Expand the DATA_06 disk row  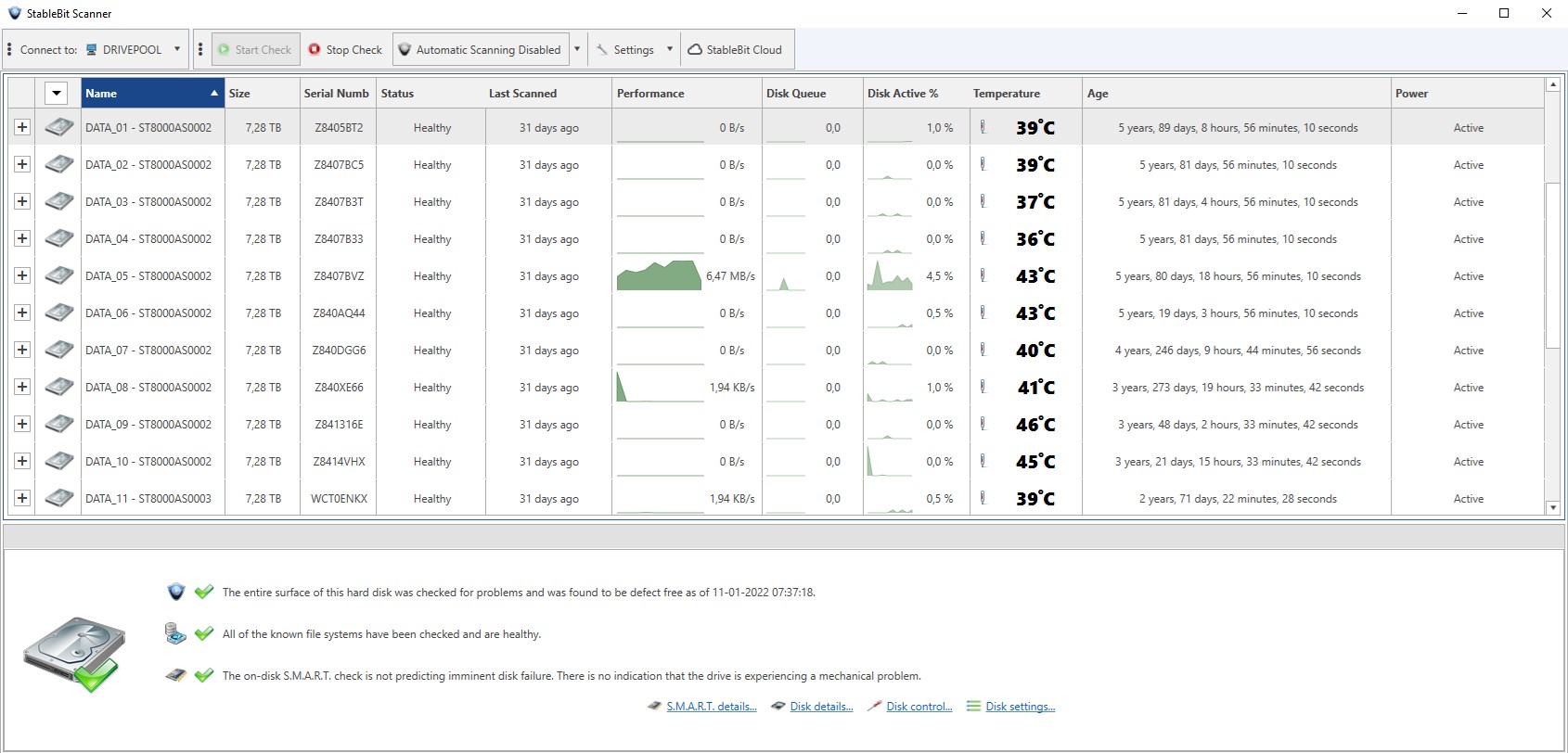[x=22, y=313]
